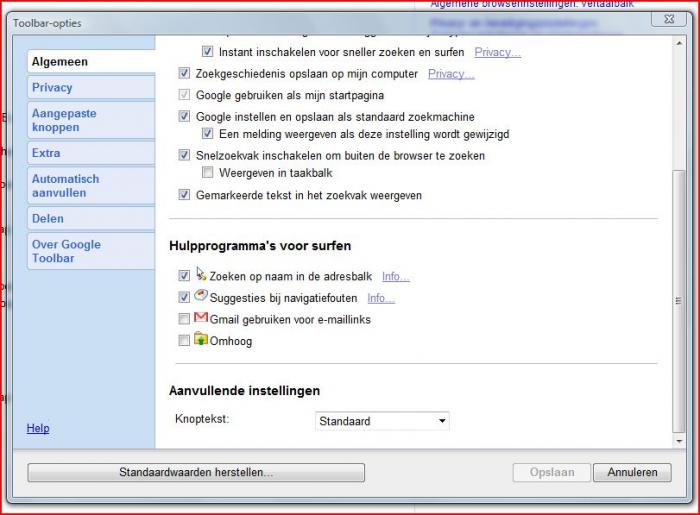Enable Gmail gebruiken voor e-maillinks

184,319
